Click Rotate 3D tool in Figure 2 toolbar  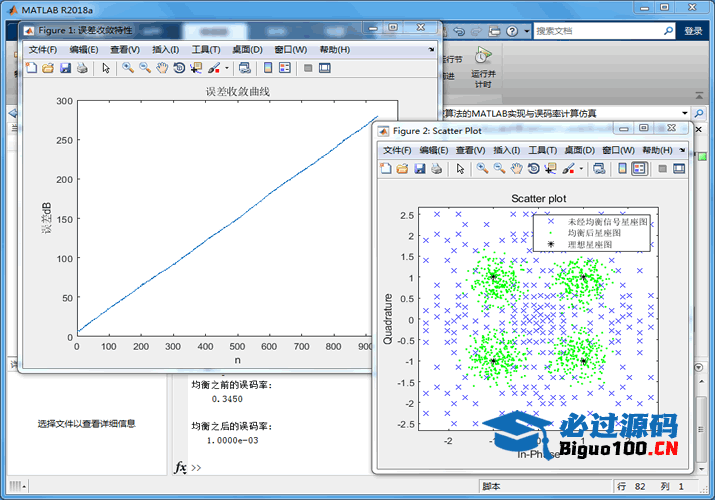534,169
